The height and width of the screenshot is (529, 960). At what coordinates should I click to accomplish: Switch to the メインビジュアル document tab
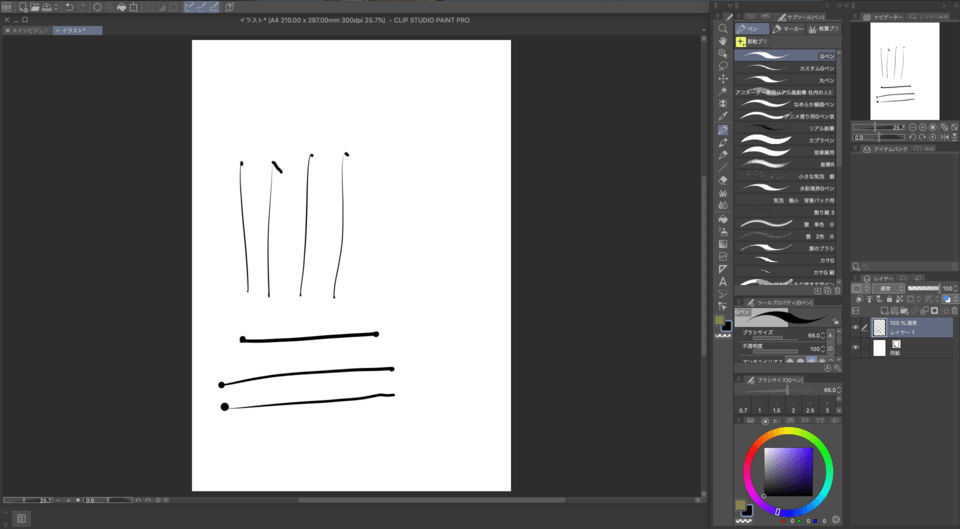pos(26,30)
